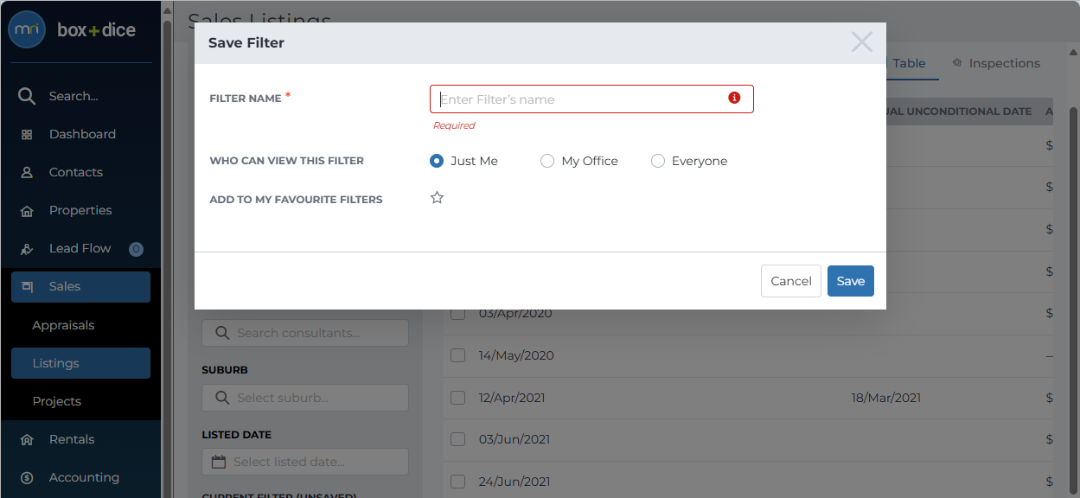Click the Properties house icon
The image size is (1080, 498).
coord(27,211)
